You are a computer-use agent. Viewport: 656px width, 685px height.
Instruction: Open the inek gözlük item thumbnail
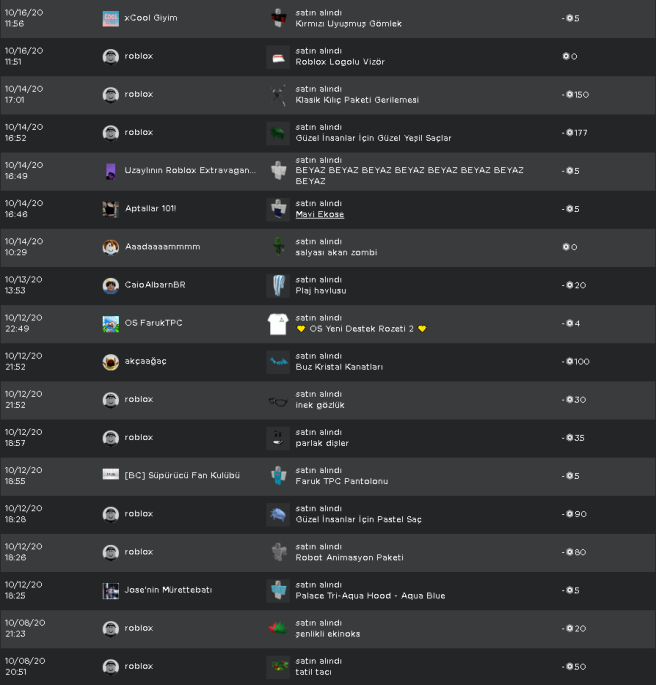coord(278,400)
